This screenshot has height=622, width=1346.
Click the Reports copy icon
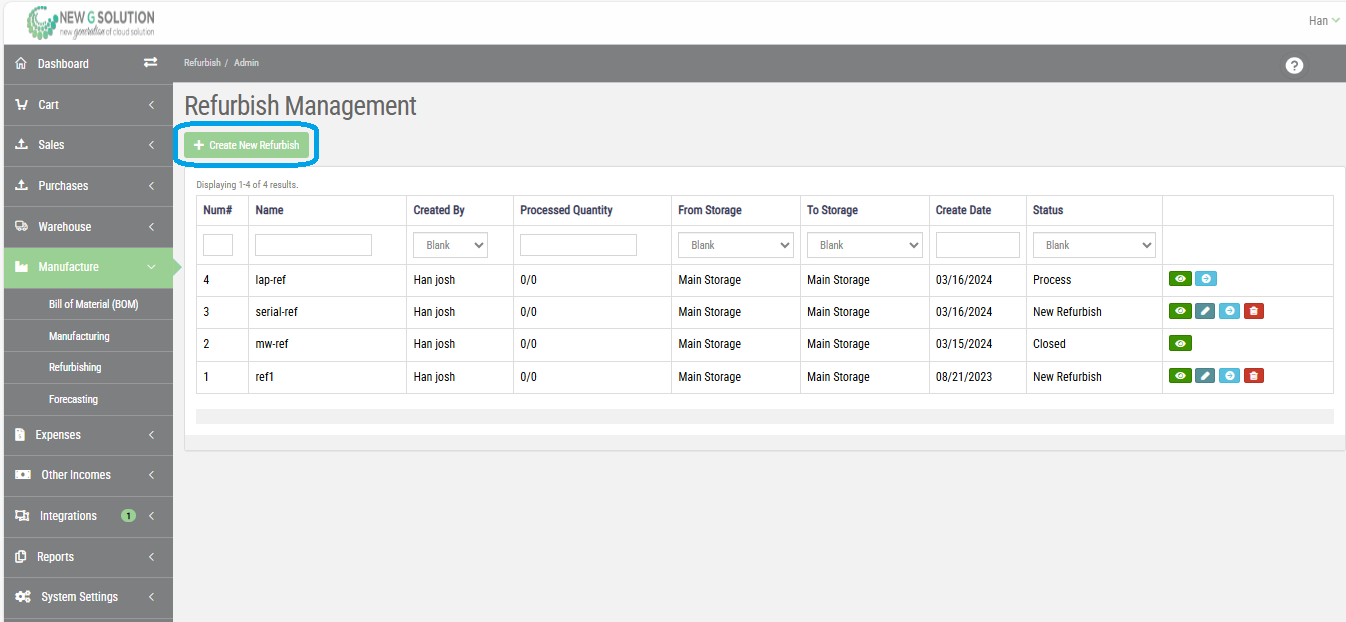coord(21,557)
